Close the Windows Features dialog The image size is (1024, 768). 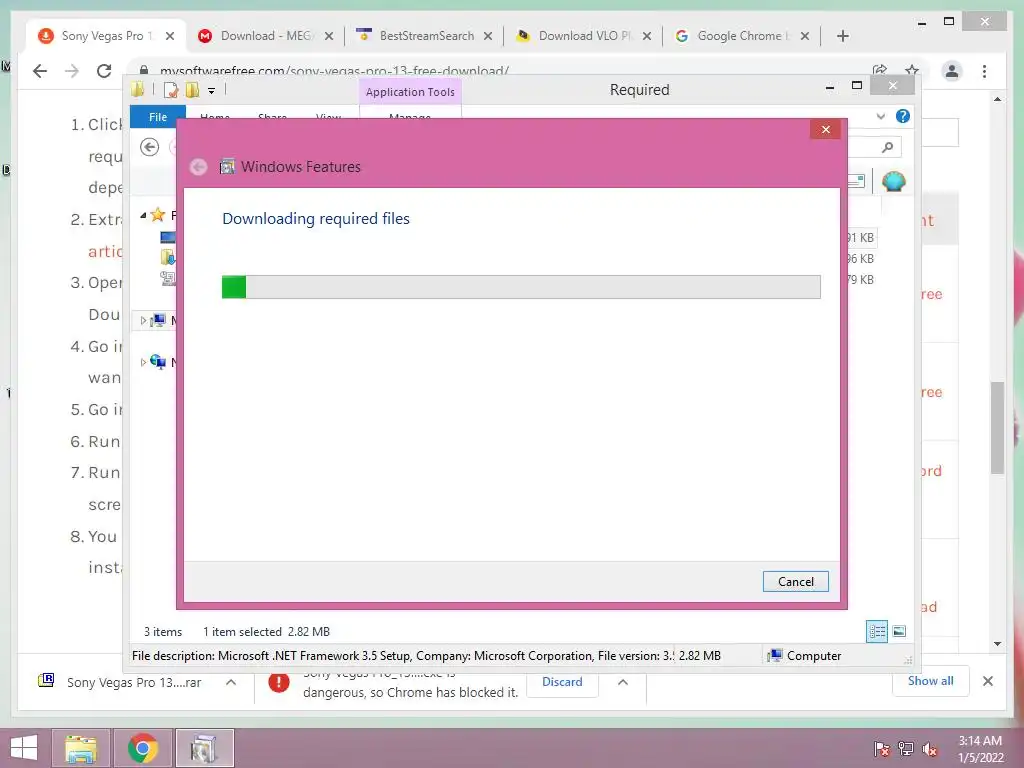pyautogui.click(x=825, y=129)
